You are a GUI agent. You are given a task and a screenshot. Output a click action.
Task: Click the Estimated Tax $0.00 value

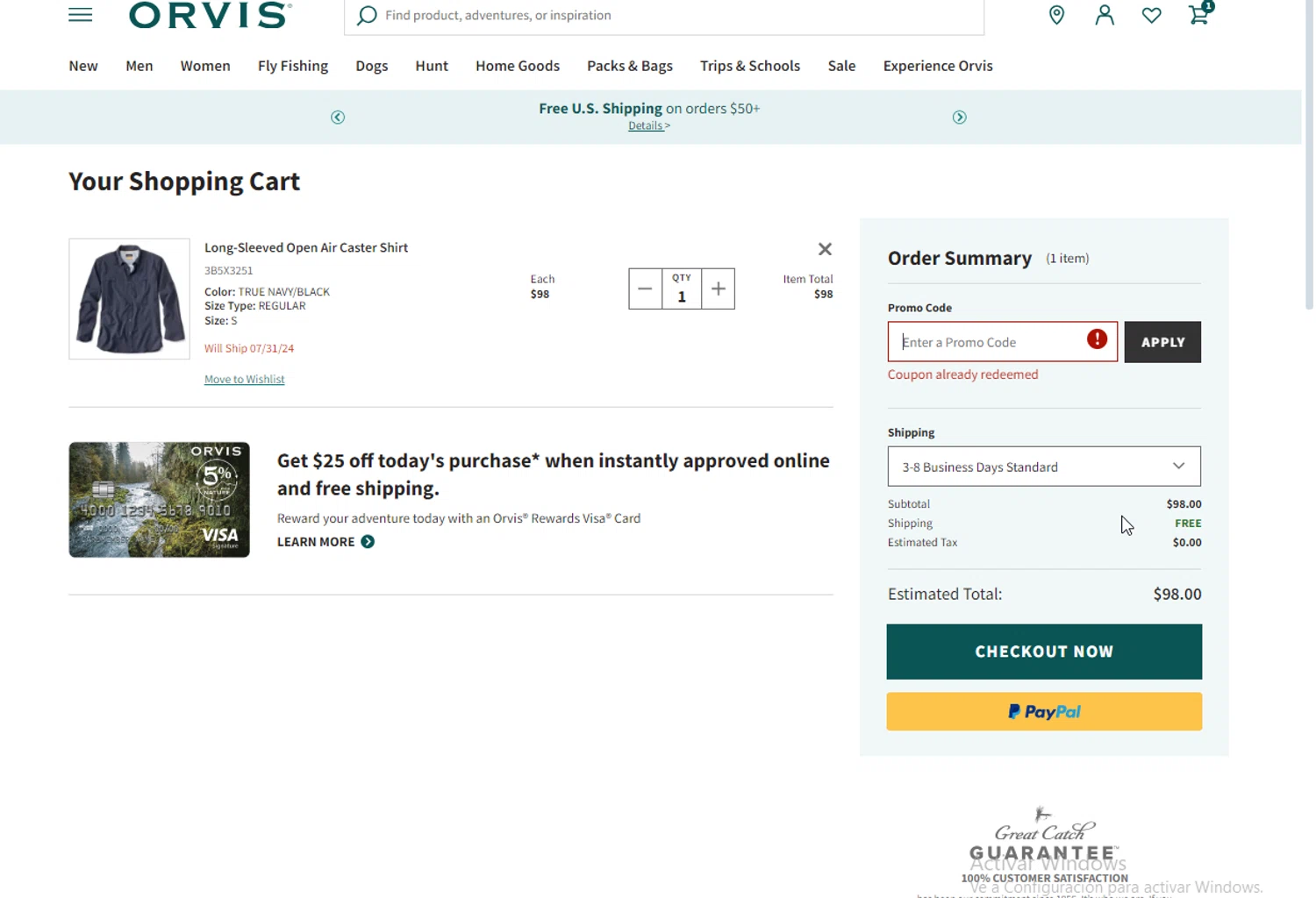click(1187, 543)
